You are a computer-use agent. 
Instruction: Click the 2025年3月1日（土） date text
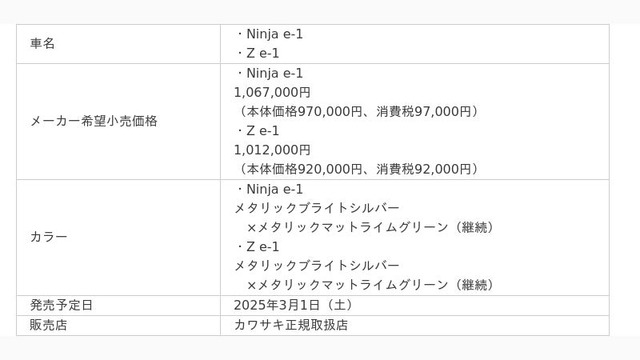[295, 305]
